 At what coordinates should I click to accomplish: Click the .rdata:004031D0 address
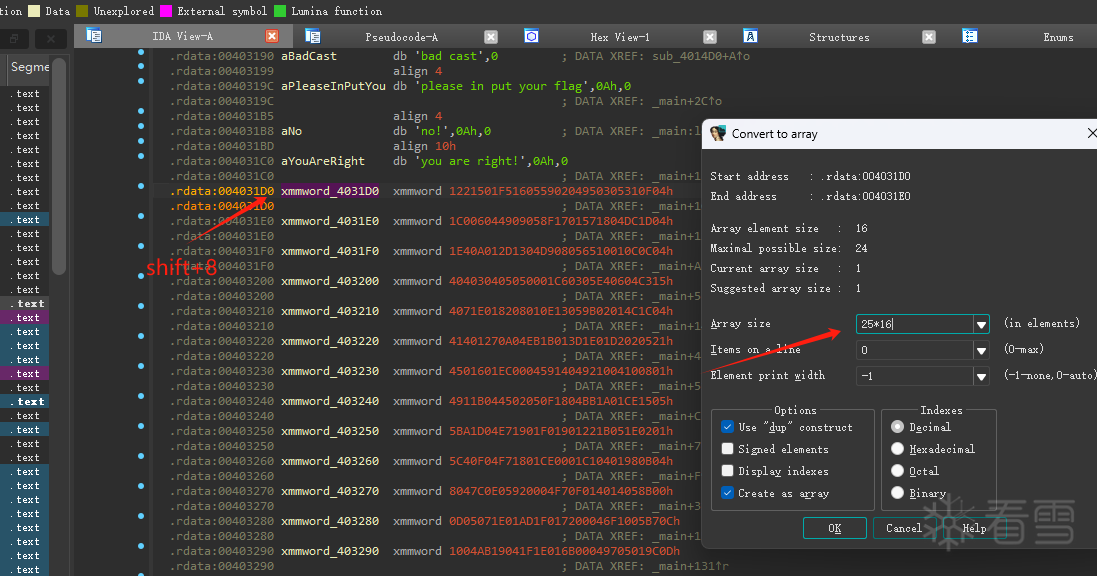pyautogui.click(x=222, y=191)
